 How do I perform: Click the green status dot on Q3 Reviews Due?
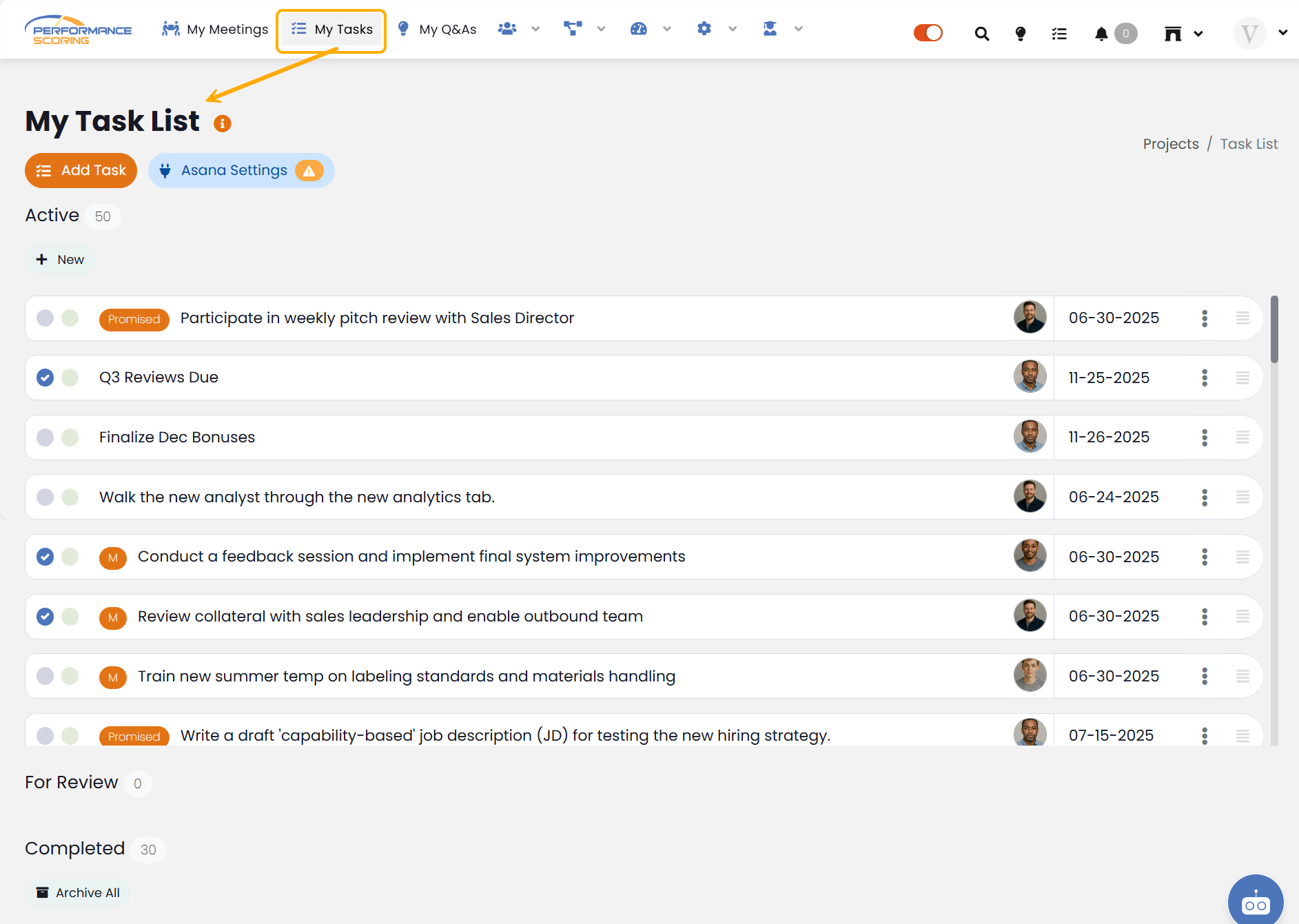coord(70,378)
